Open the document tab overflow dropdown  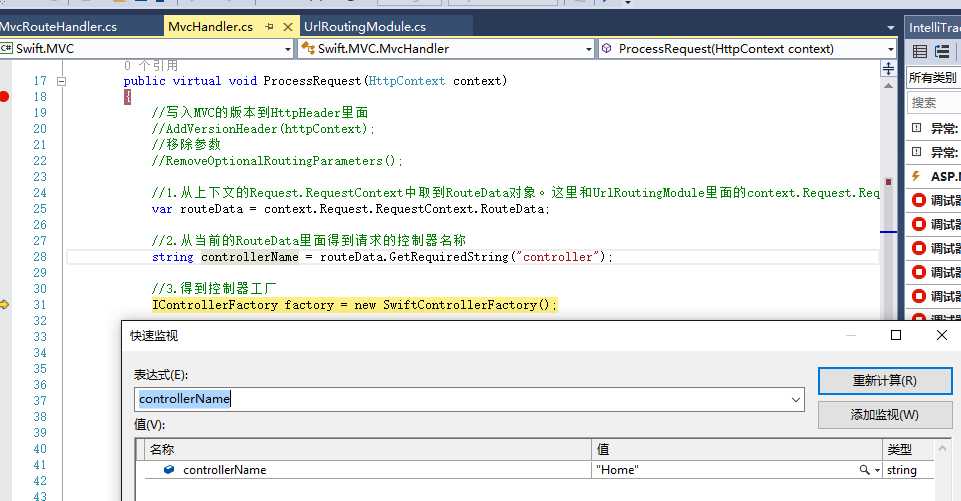point(891,28)
